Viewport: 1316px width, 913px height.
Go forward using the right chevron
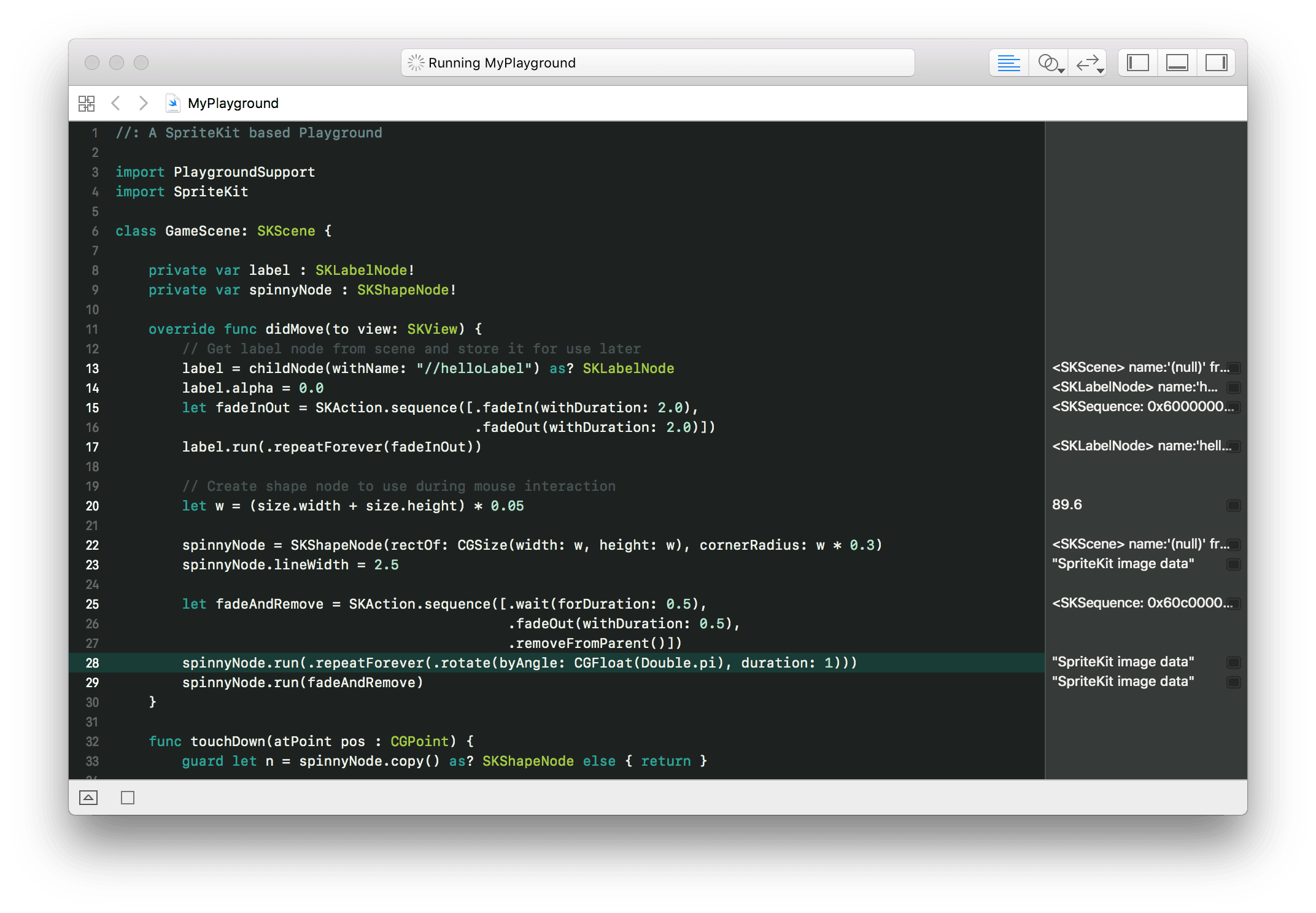pyautogui.click(x=143, y=103)
